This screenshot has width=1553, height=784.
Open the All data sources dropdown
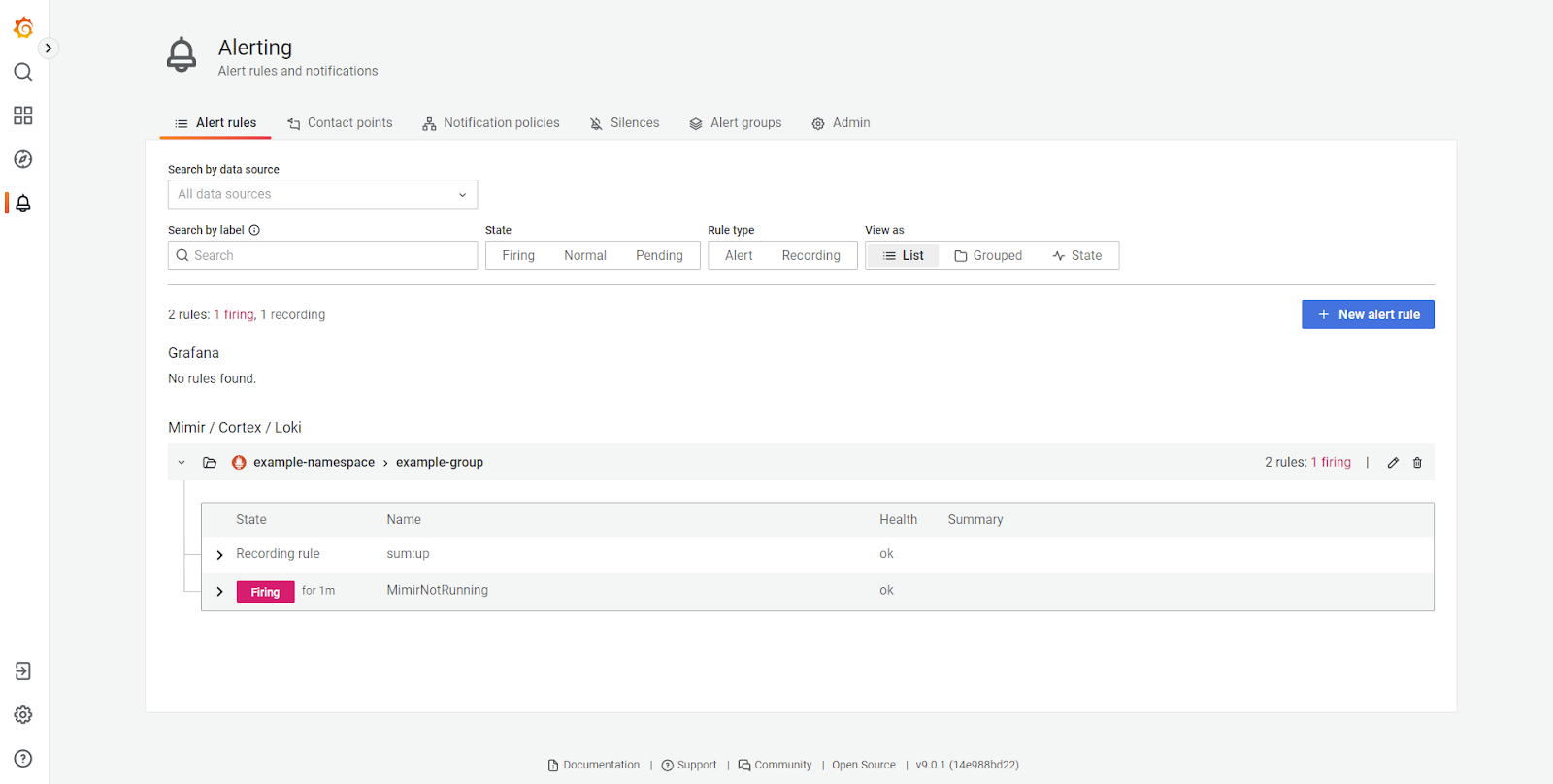tap(322, 194)
